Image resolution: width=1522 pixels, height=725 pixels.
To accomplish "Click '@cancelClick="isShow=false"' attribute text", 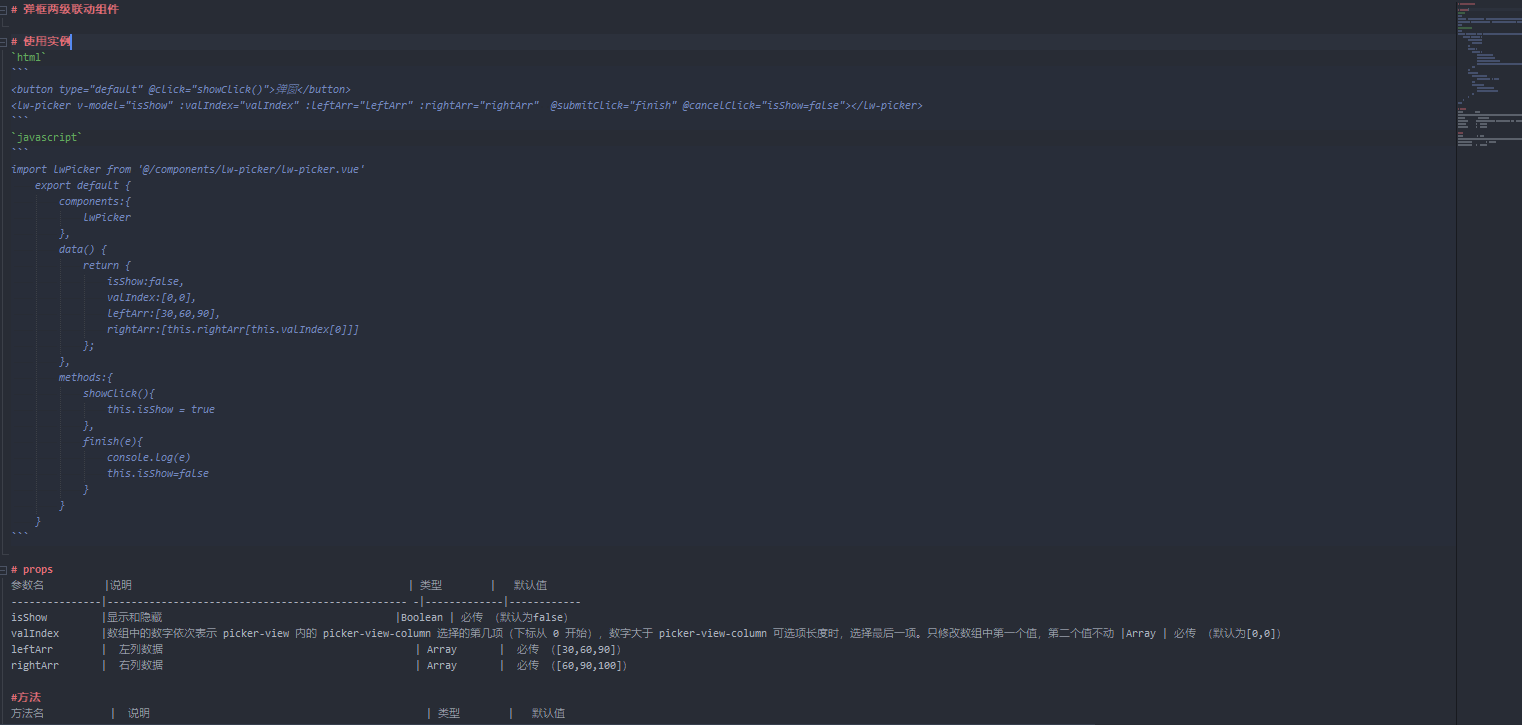I will pos(764,105).
